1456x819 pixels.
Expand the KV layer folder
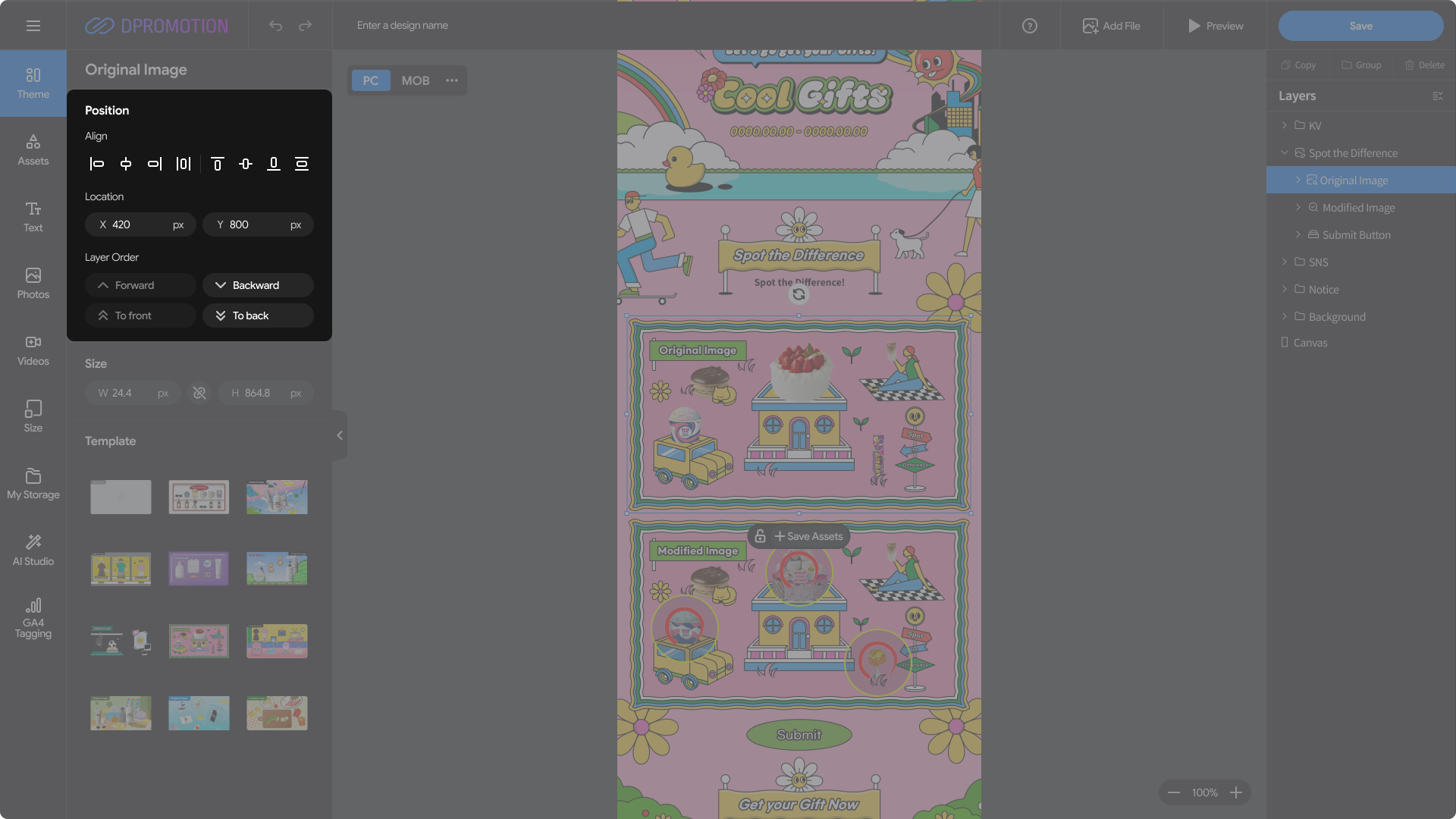pyautogui.click(x=1284, y=125)
